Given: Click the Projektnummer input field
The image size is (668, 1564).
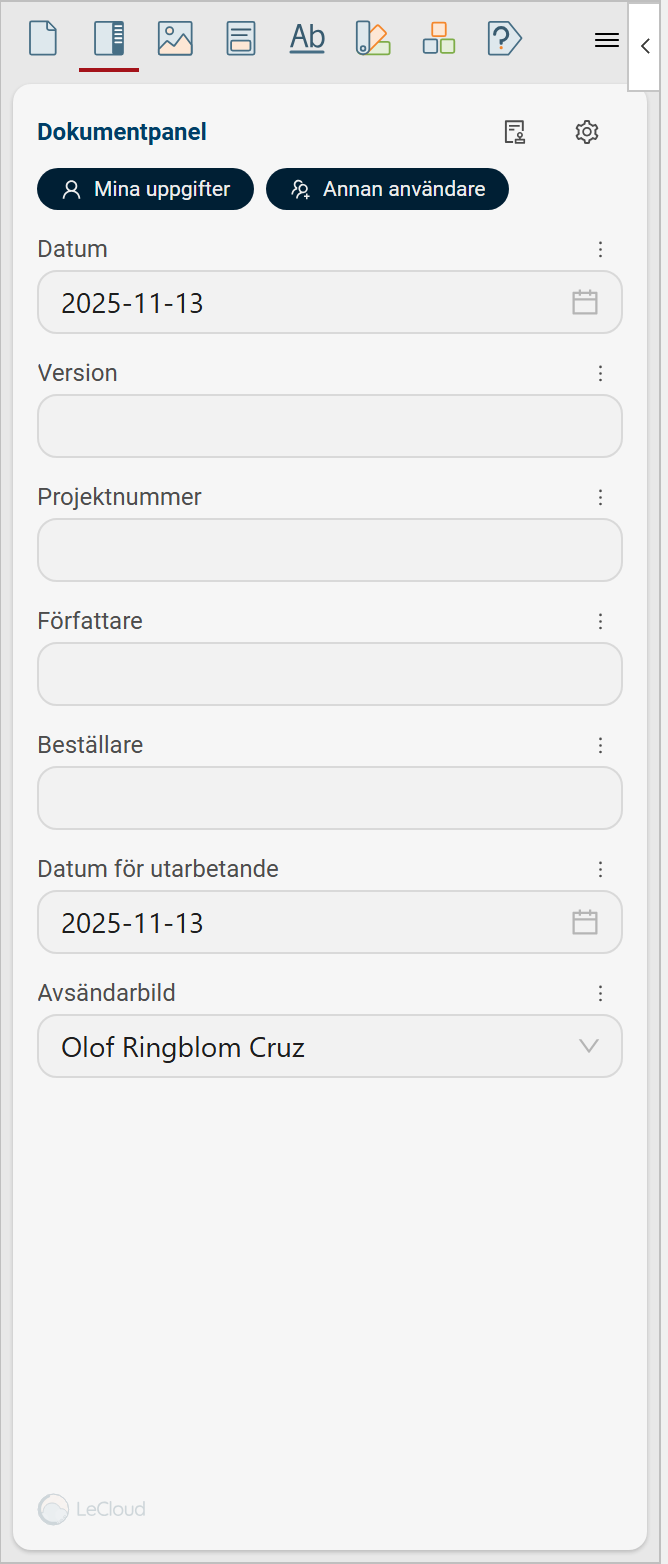Looking at the screenshot, I should 330,550.
